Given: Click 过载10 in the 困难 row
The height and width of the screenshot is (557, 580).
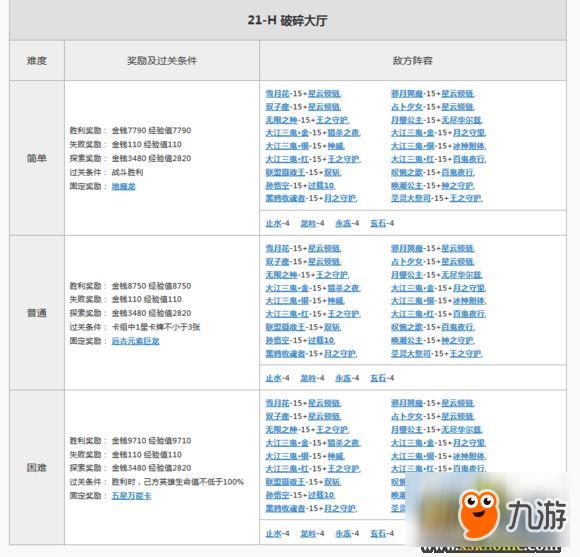Looking at the screenshot, I should [x=321, y=495].
